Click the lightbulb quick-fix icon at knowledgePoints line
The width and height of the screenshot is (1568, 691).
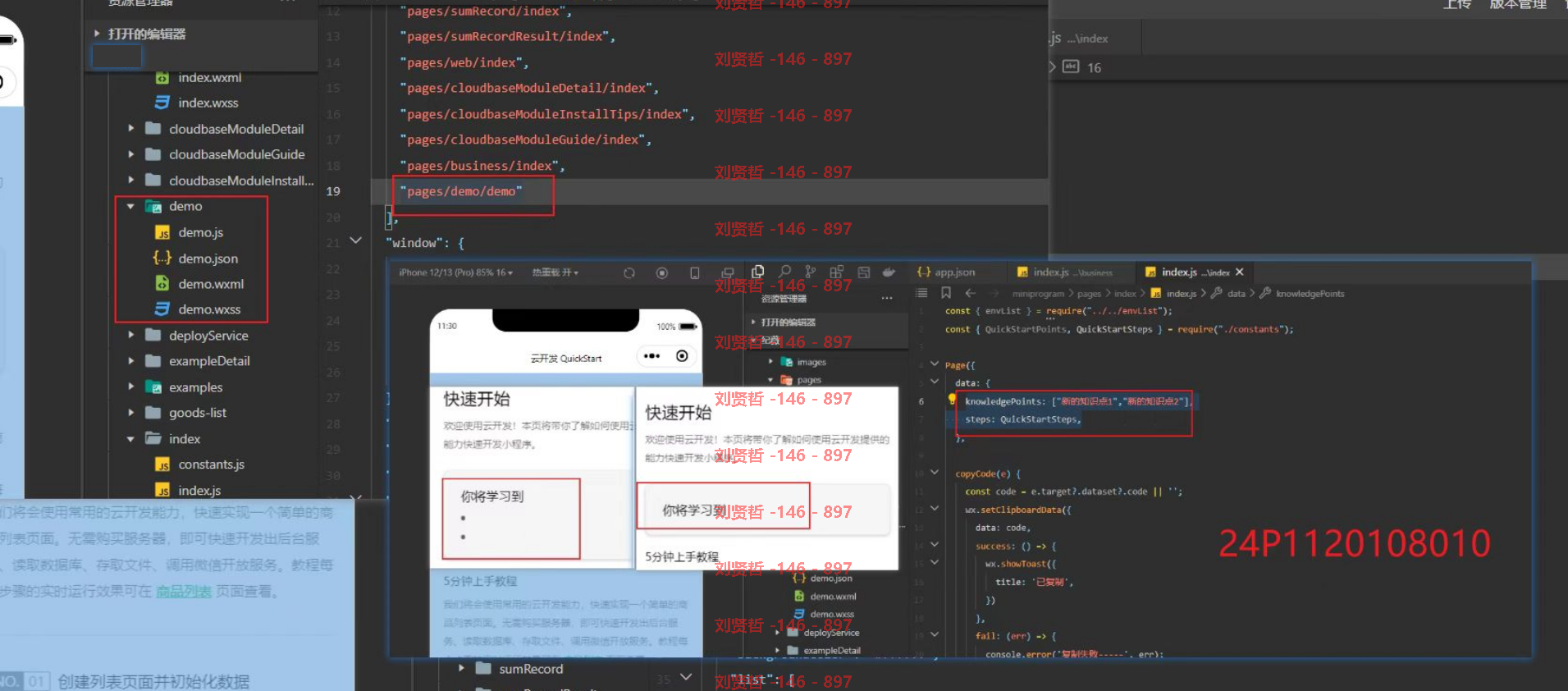pos(952,400)
